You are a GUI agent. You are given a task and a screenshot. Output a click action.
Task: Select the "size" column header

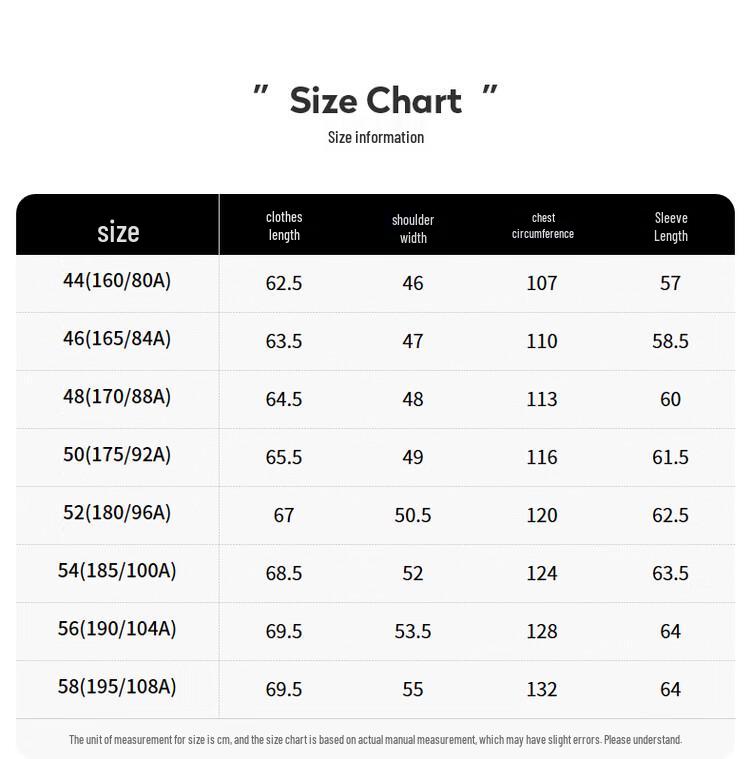tap(118, 232)
